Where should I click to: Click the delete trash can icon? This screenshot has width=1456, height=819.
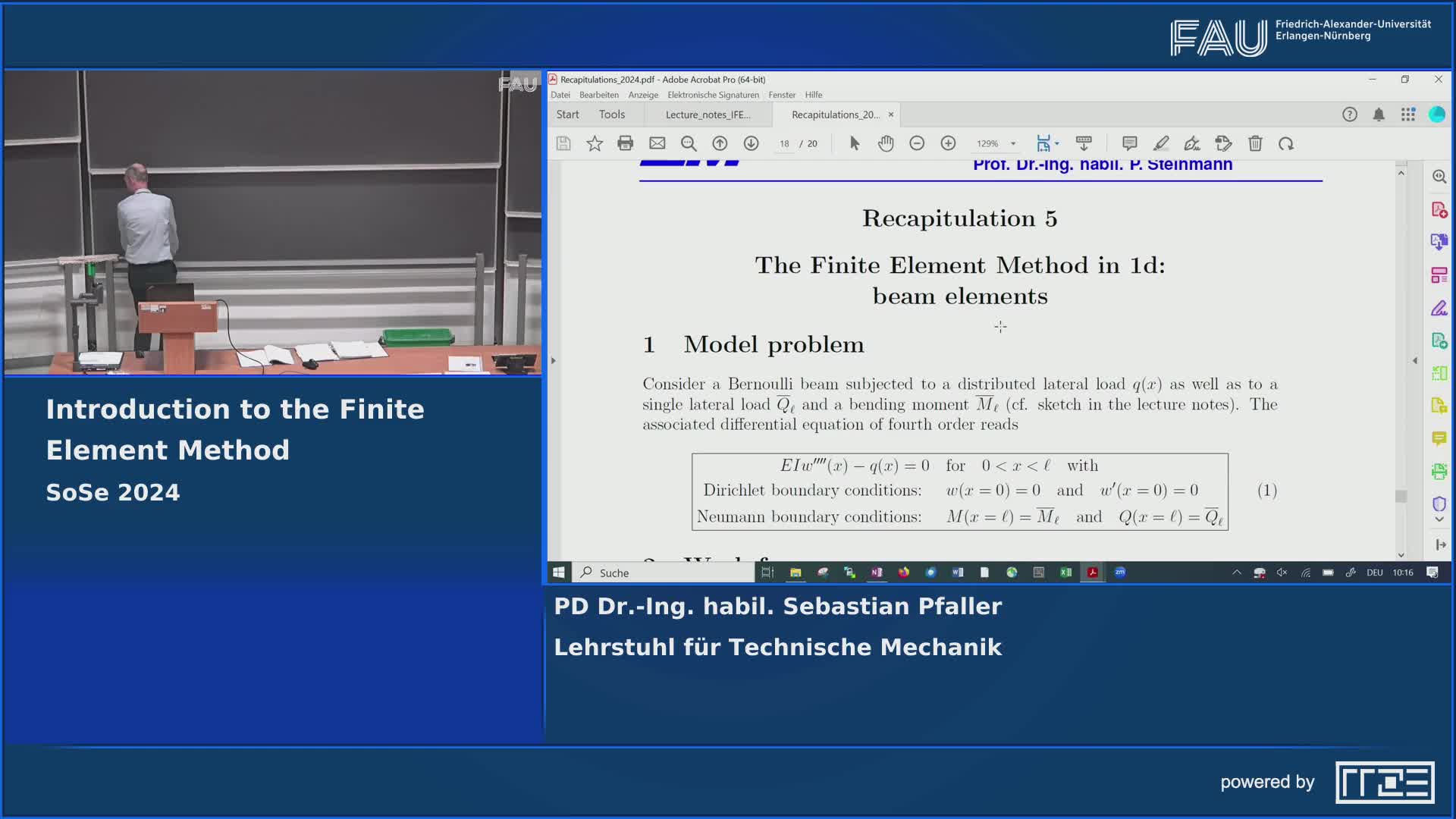click(x=1255, y=143)
